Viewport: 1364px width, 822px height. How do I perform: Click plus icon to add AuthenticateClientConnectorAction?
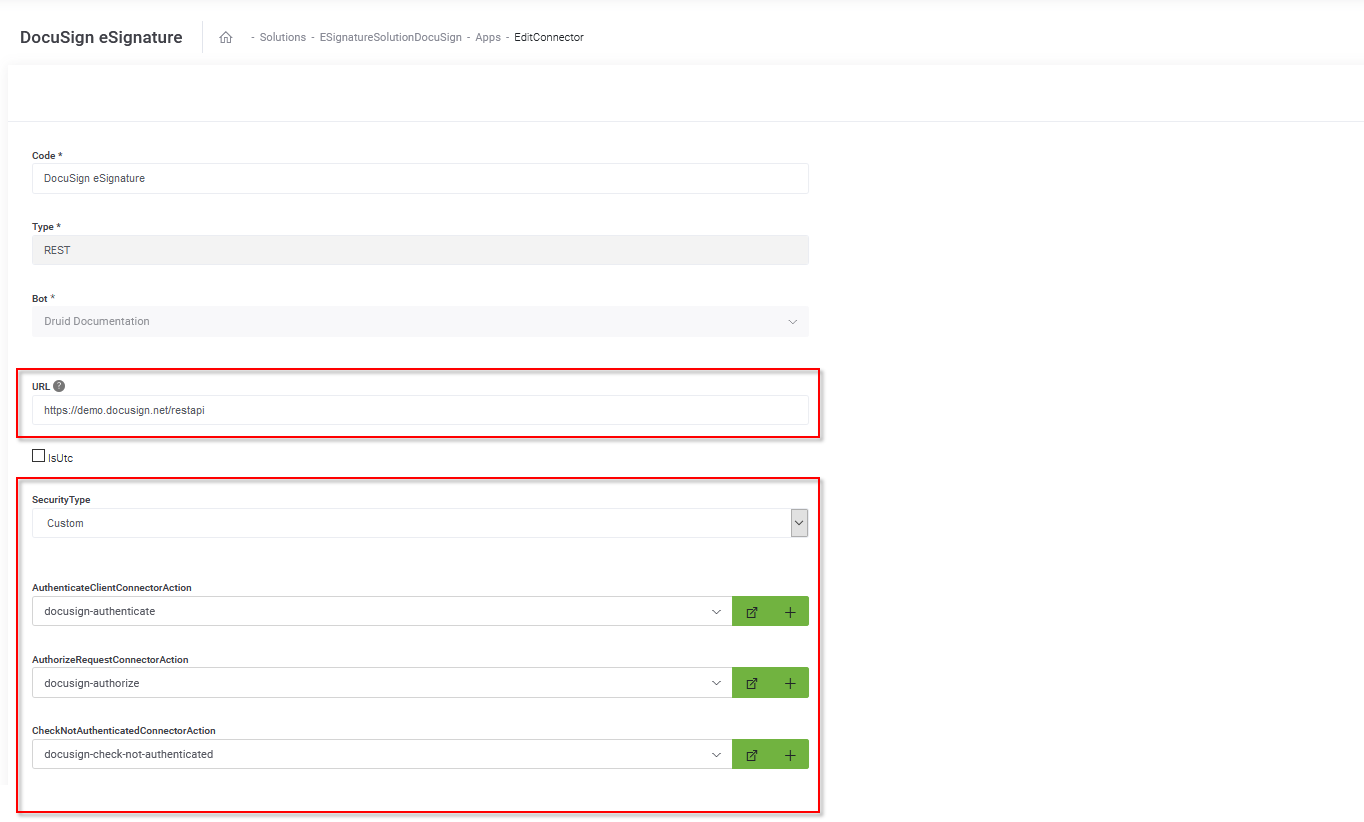click(789, 611)
